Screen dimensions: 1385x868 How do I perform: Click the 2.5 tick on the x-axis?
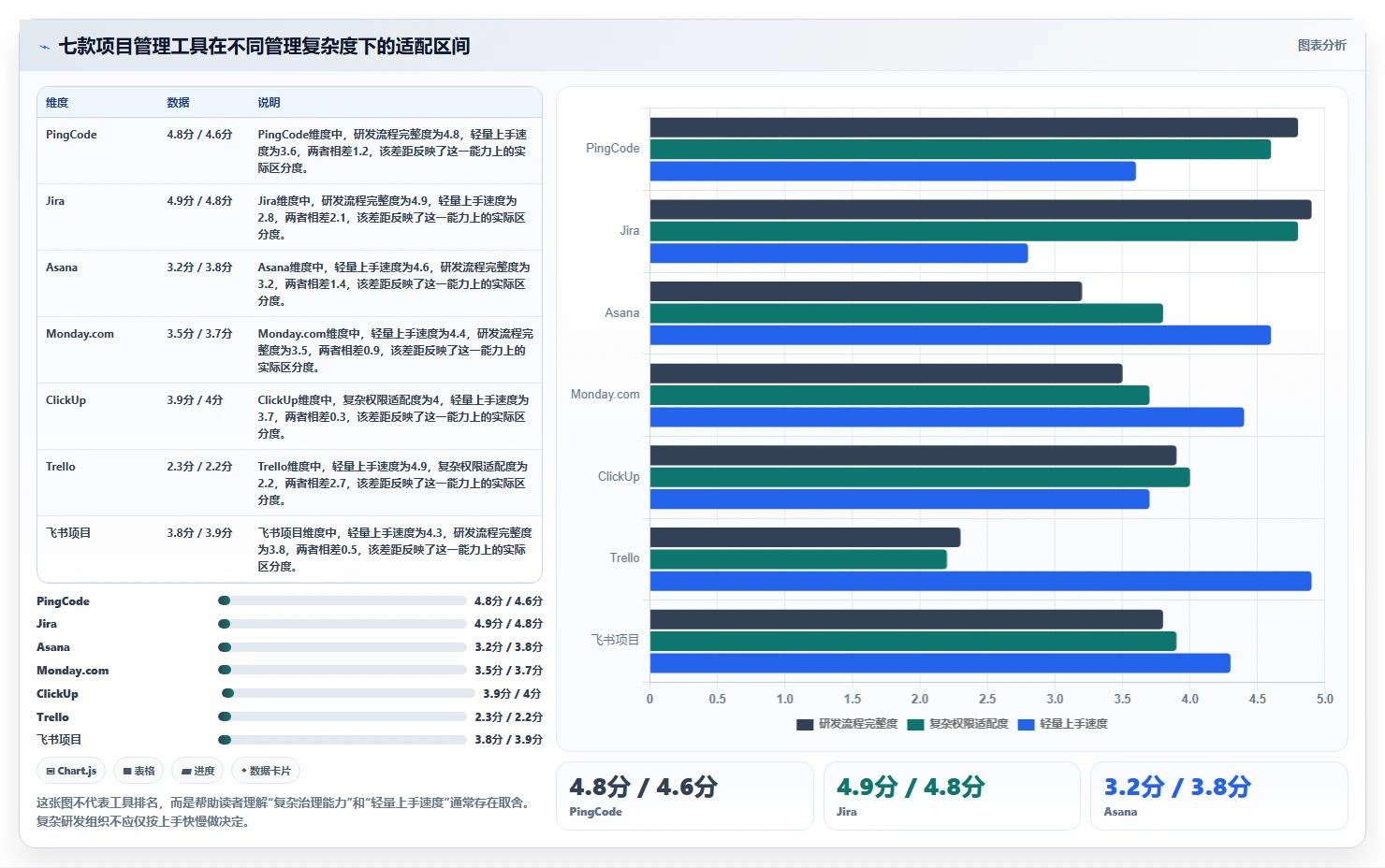point(987,699)
